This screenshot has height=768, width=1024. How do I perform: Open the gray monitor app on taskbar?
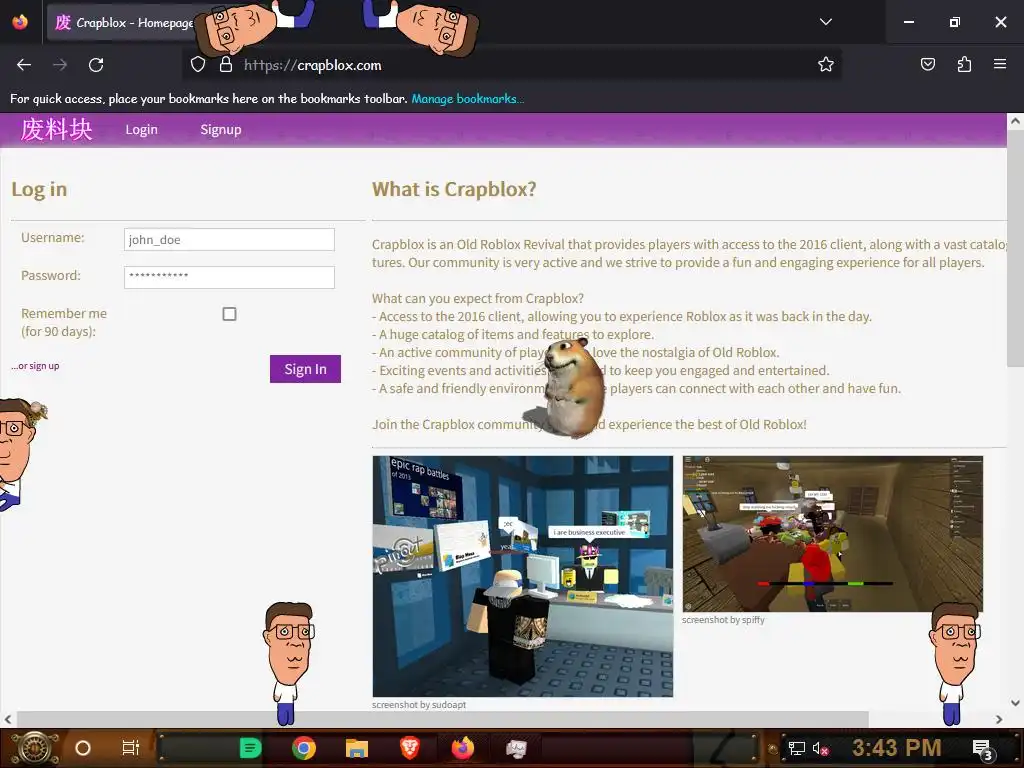pos(516,748)
